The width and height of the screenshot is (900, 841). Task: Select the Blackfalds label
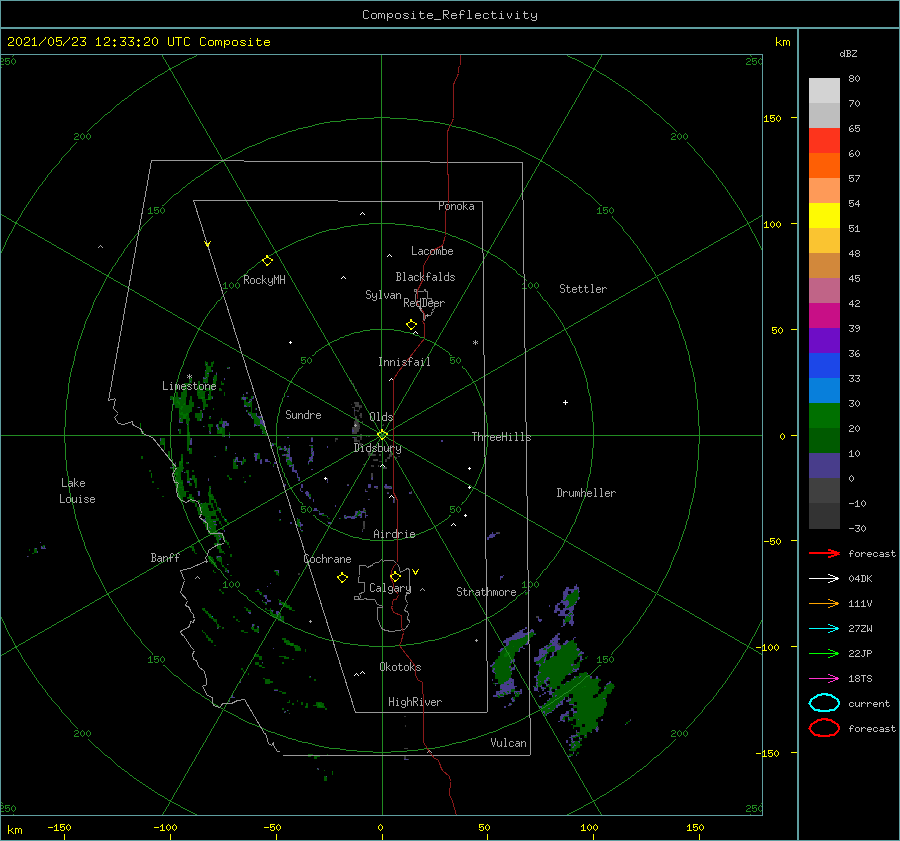[425, 277]
